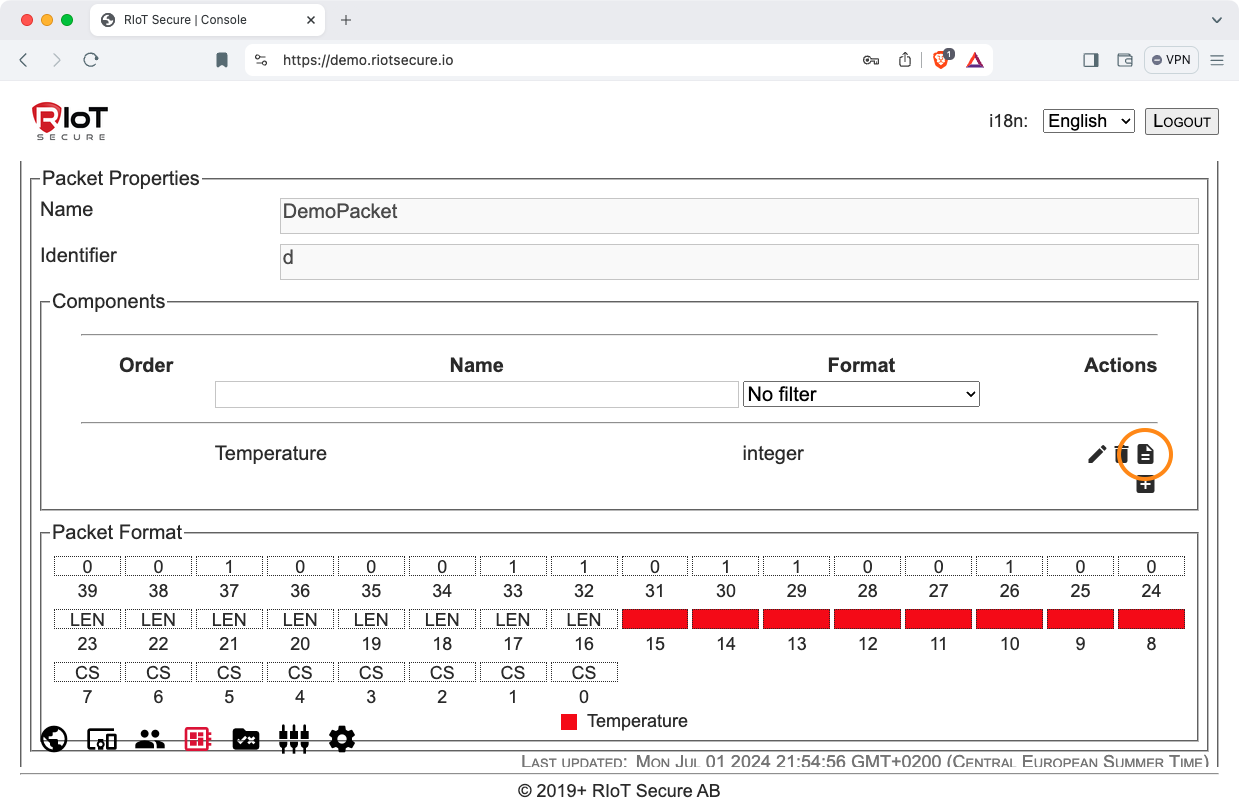
Task: Click the pencil edit icon for Temperature
Action: (1096, 455)
